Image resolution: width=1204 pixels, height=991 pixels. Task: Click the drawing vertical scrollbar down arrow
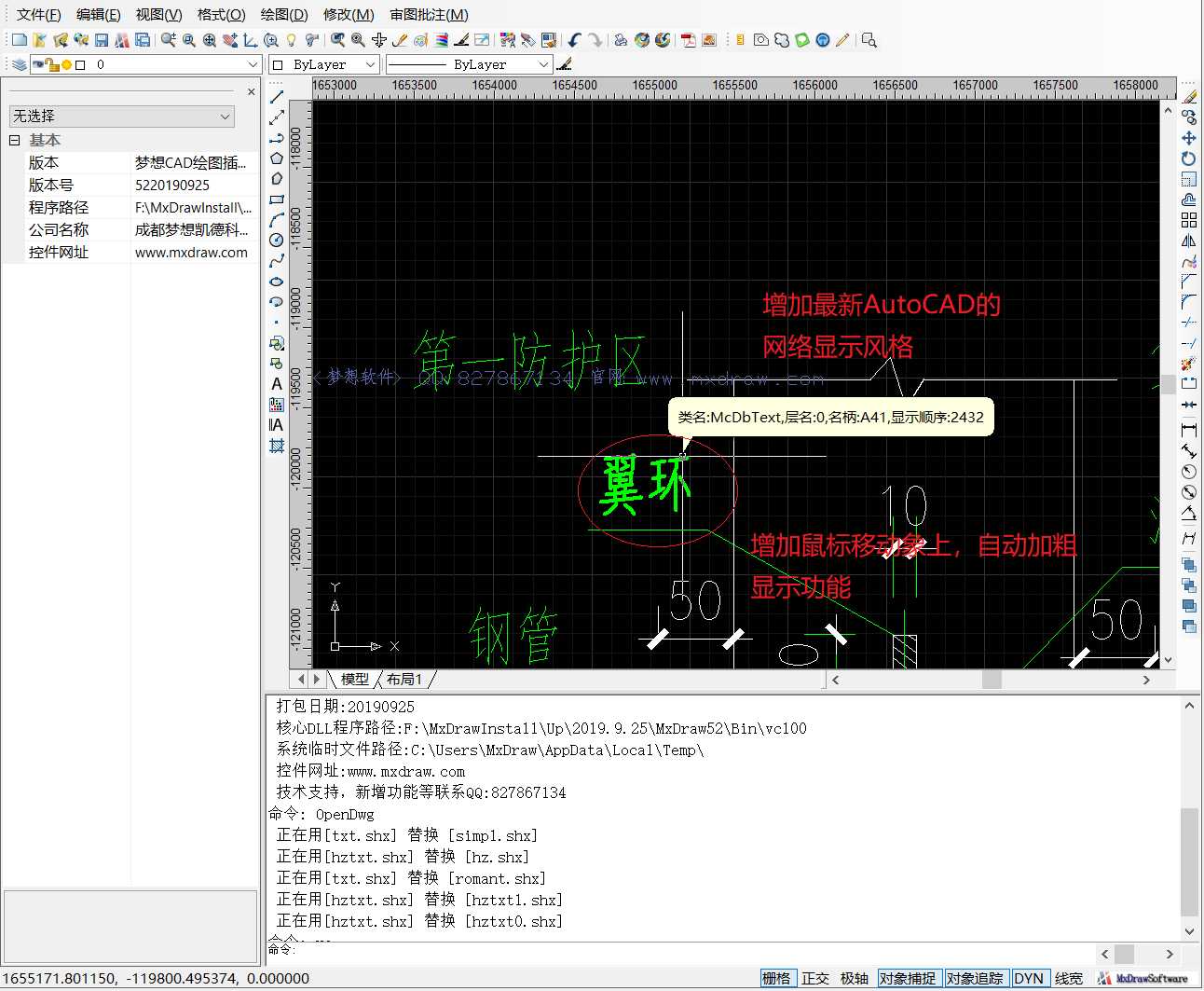(1169, 660)
